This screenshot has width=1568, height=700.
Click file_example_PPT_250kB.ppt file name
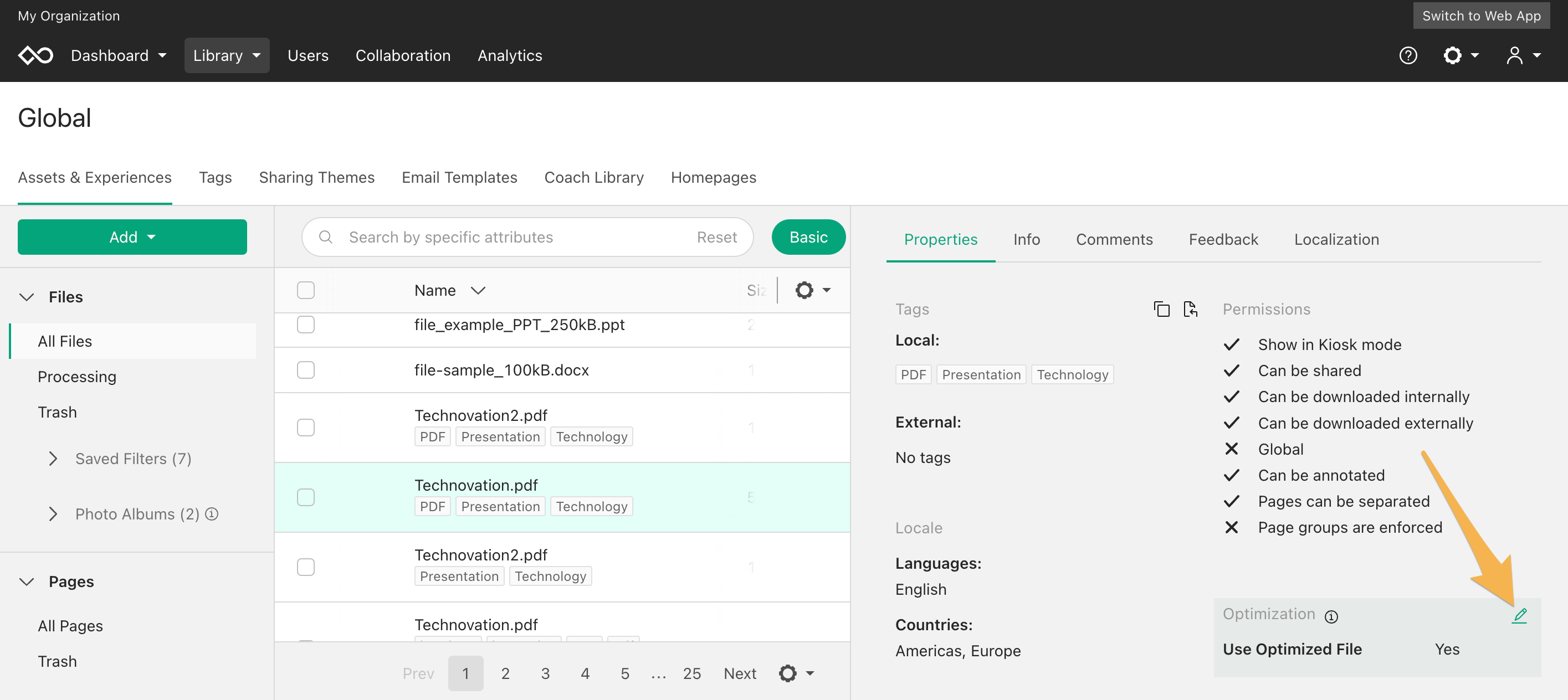pos(519,325)
